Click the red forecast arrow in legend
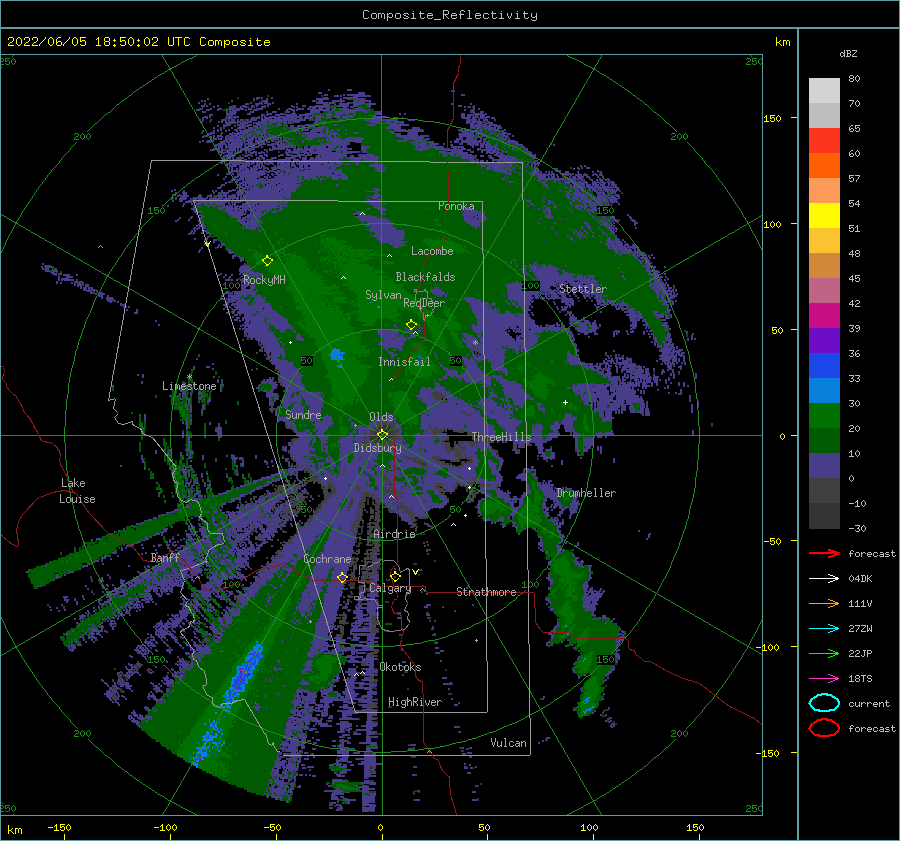Viewport: 900px width, 841px height. 824,553
